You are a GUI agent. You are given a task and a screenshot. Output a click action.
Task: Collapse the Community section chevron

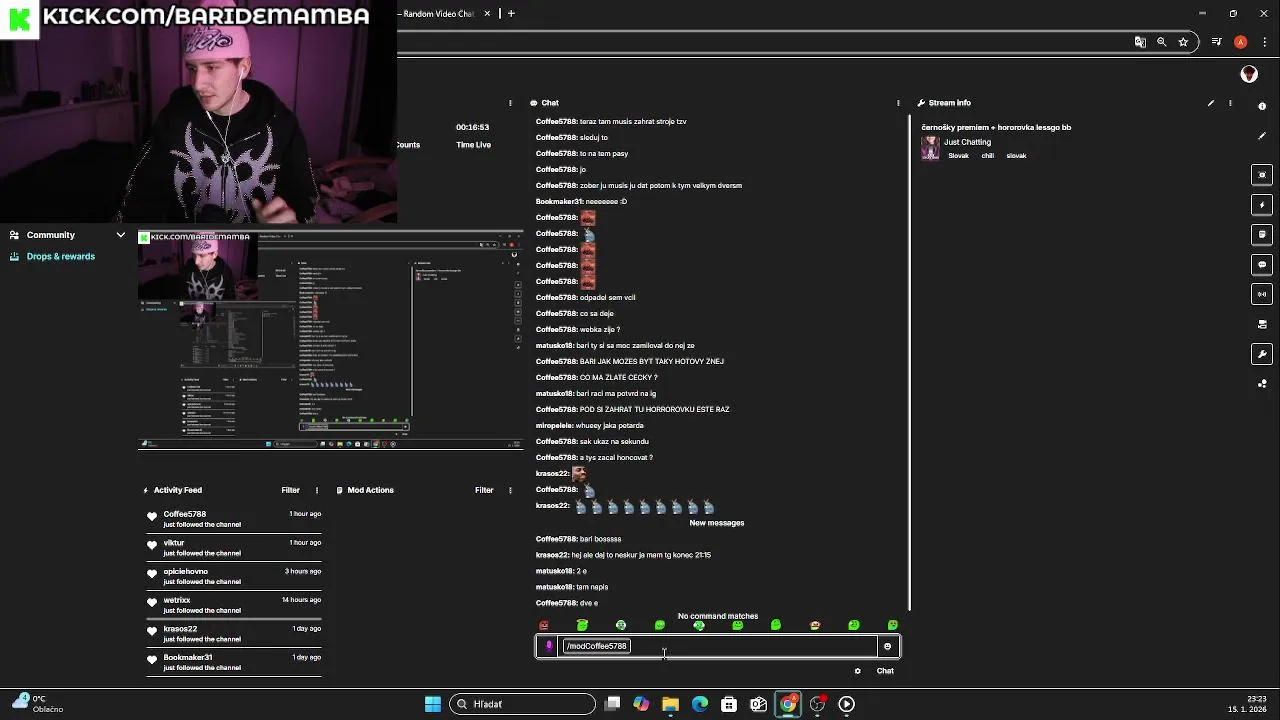pos(120,235)
